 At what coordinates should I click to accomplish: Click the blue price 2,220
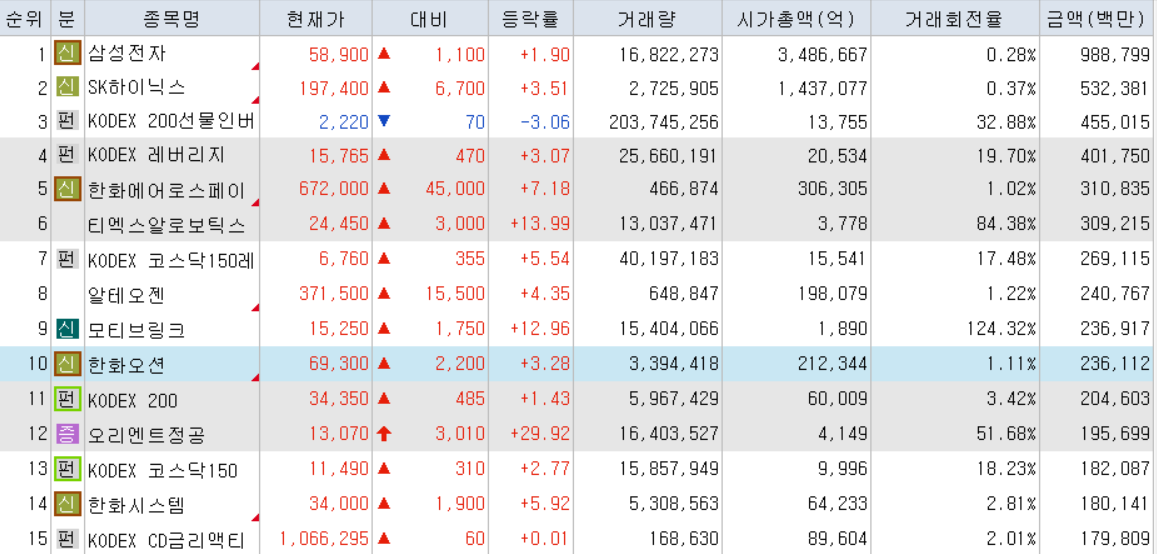(344, 122)
